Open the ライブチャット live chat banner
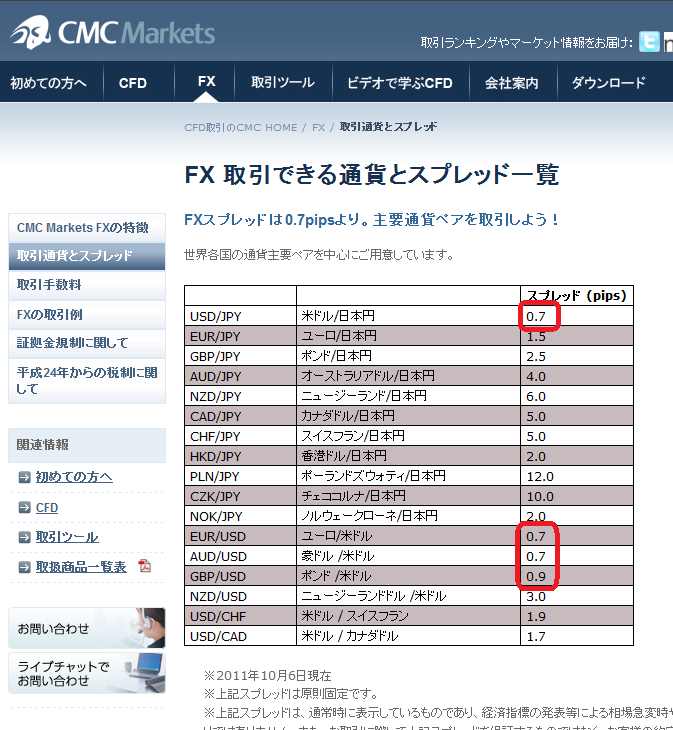 [x=86, y=673]
